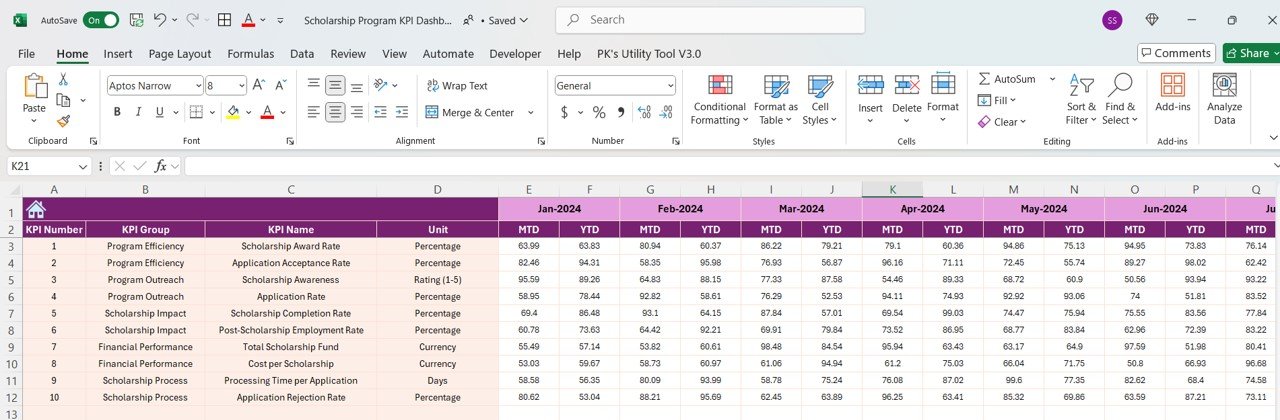
Task: Open Analyze Data
Action: click(1224, 99)
